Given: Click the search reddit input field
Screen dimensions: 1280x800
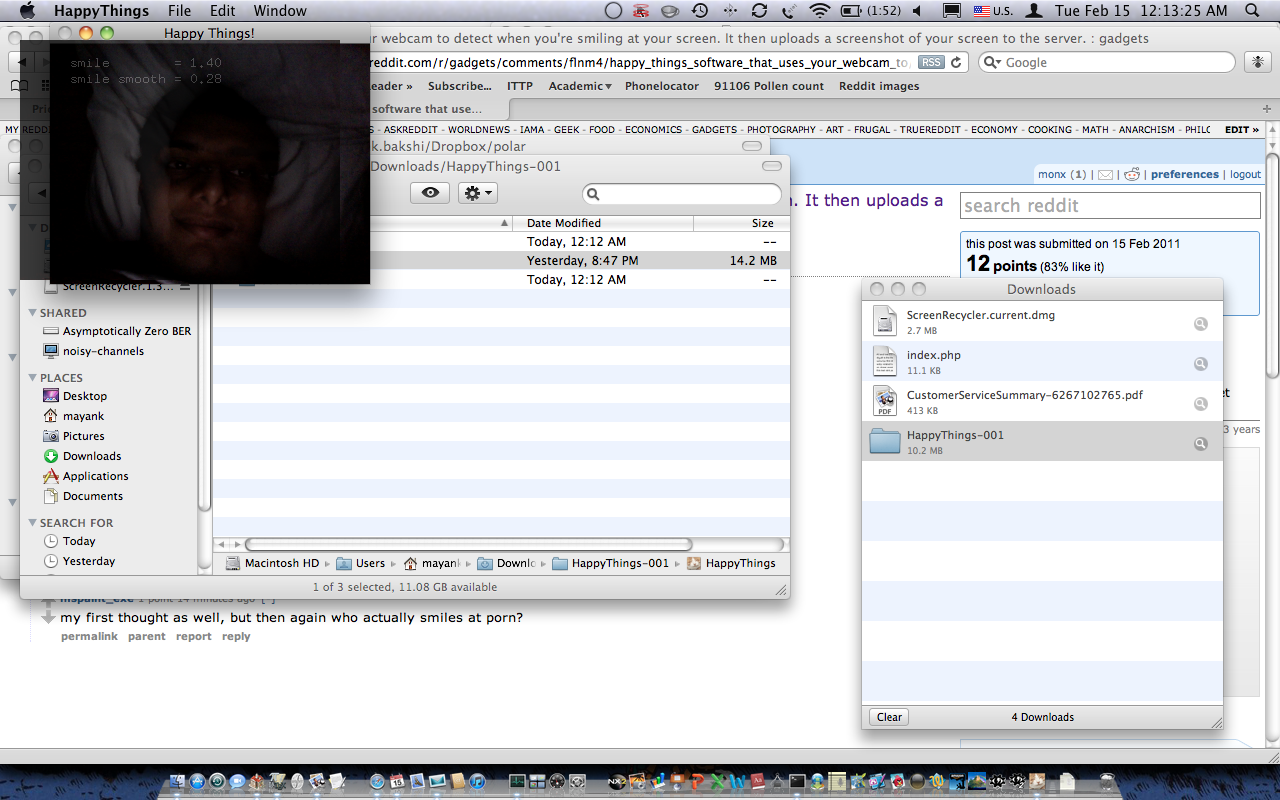Looking at the screenshot, I should (1110, 206).
